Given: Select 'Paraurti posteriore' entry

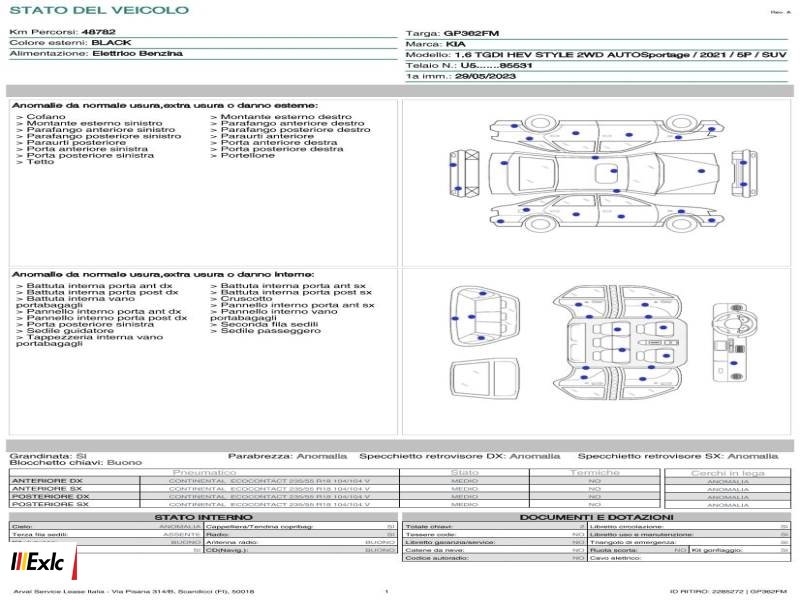Looking at the screenshot, I should tap(71, 142).
